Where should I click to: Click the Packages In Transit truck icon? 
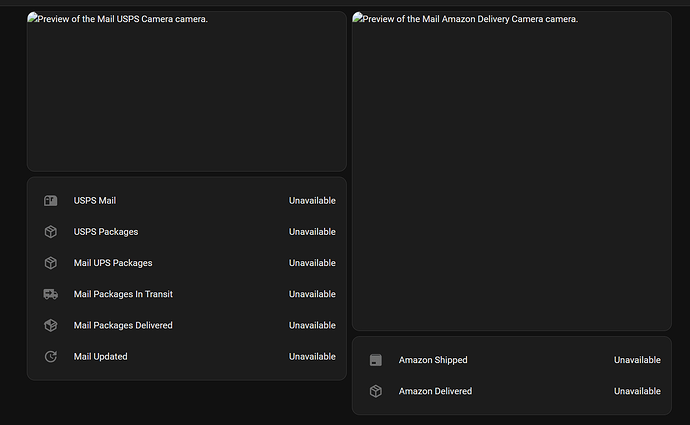(51, 294)
